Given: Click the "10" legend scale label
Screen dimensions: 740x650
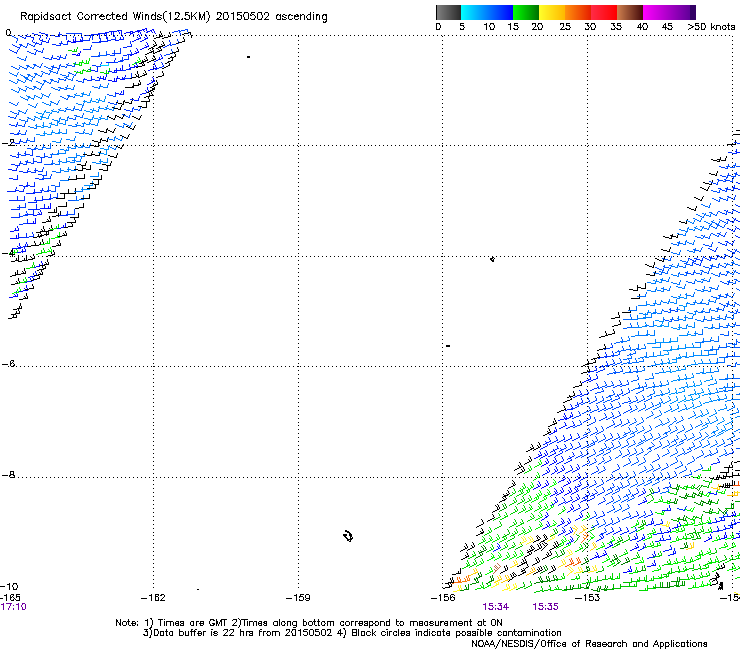Looking at the screenshot, I should [x=489, y=27].
